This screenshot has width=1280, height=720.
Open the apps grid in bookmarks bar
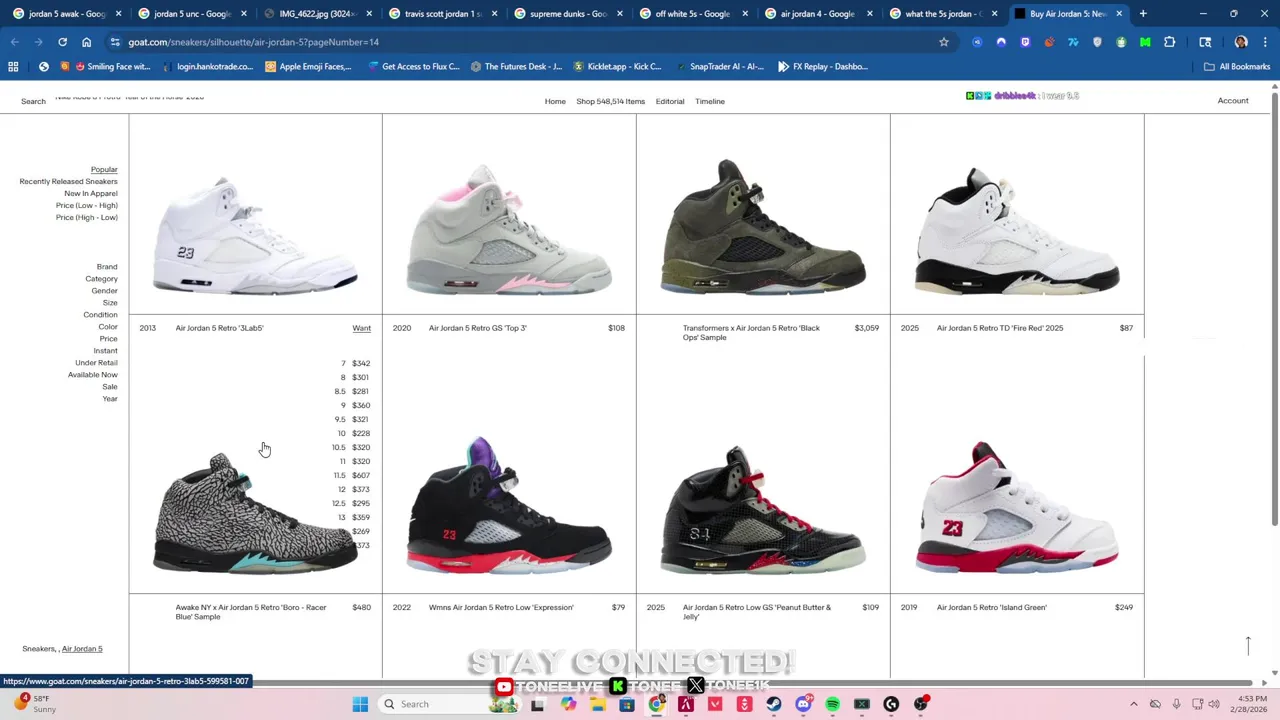pos(13,66)
